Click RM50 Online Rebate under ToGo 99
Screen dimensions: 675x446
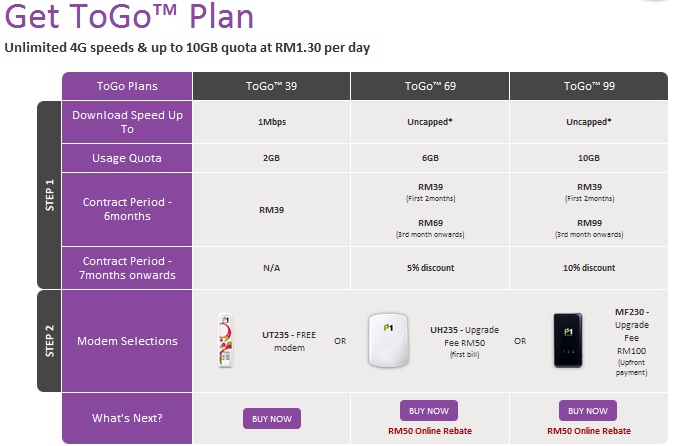588,431
